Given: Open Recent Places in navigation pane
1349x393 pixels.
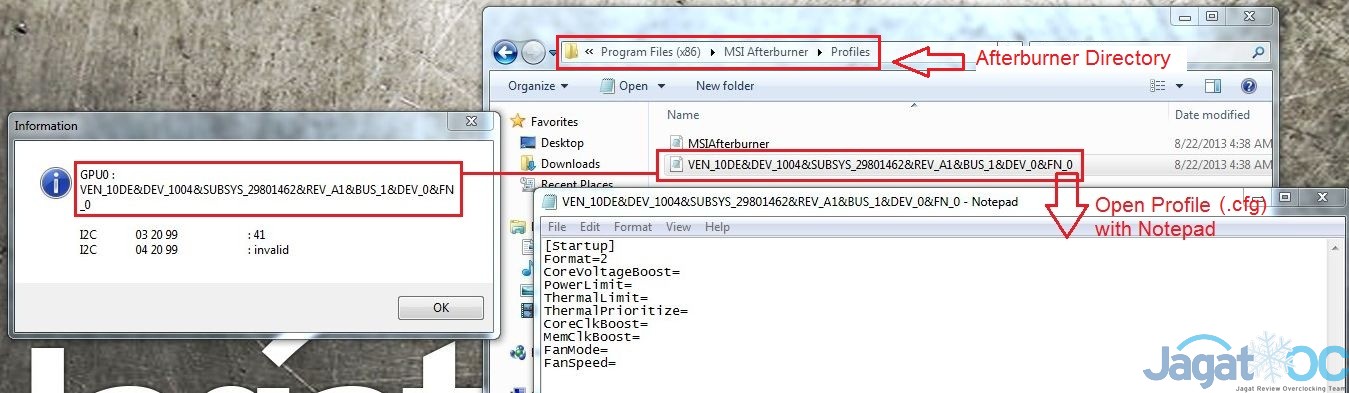Looking at the screenshot, I should [577, 184].
